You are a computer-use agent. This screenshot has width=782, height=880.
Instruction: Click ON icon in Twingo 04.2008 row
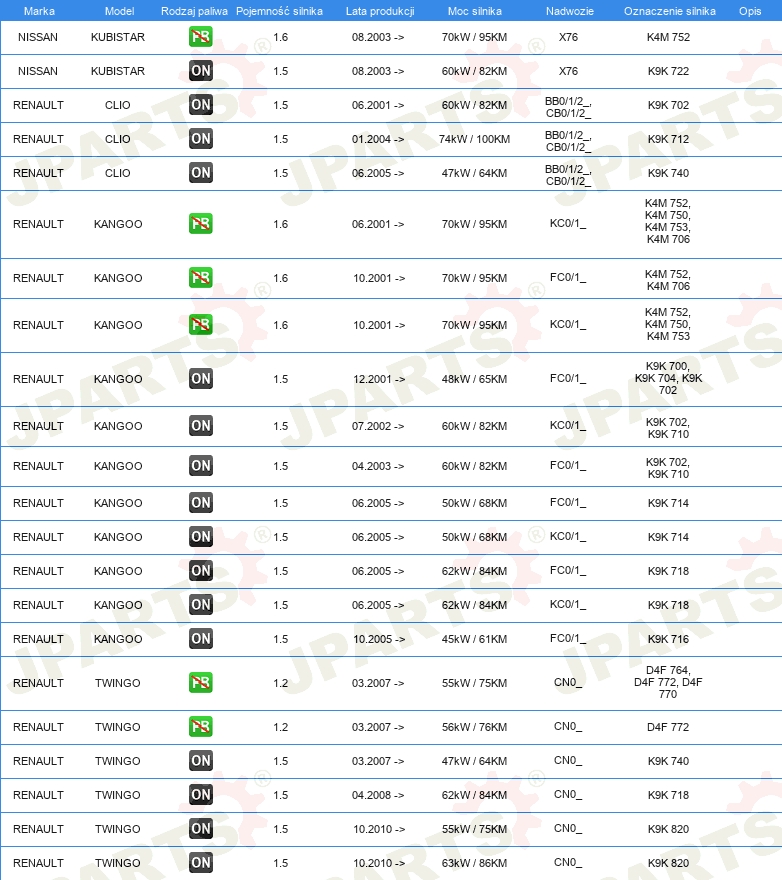tap(200, 795)
